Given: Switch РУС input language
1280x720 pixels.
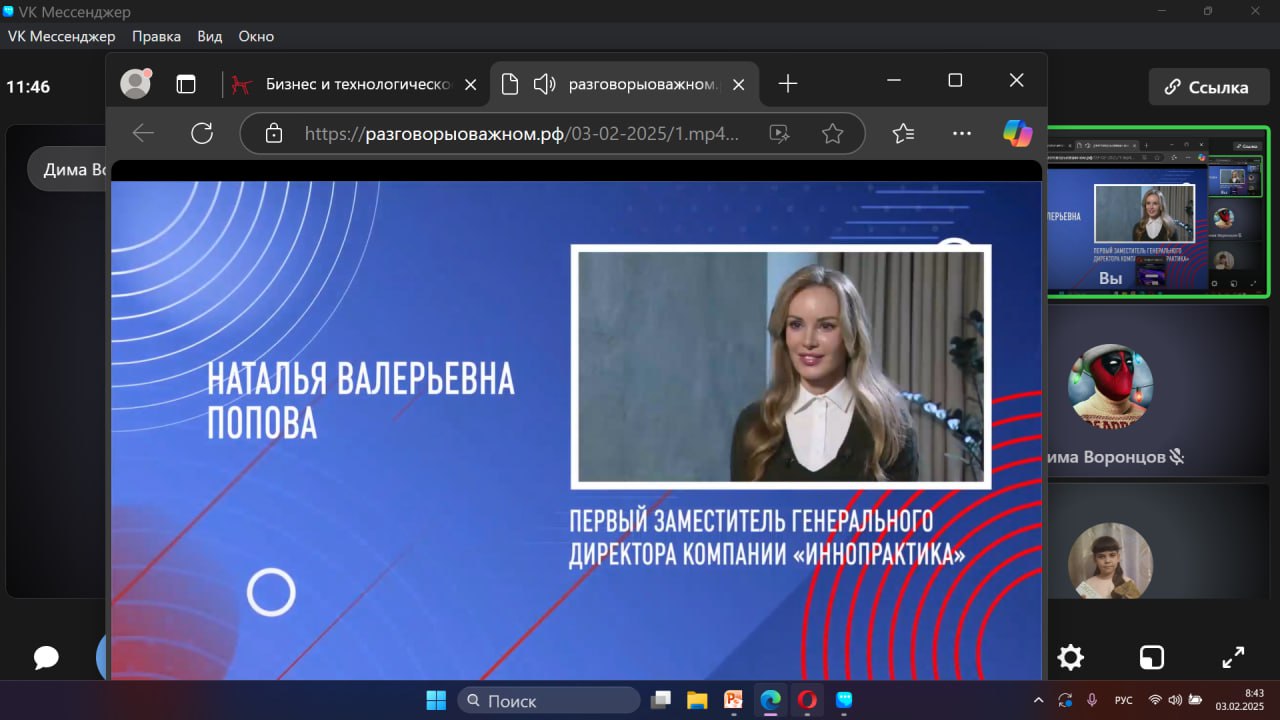Looking at the screenshot, I should click(1123, 701).
